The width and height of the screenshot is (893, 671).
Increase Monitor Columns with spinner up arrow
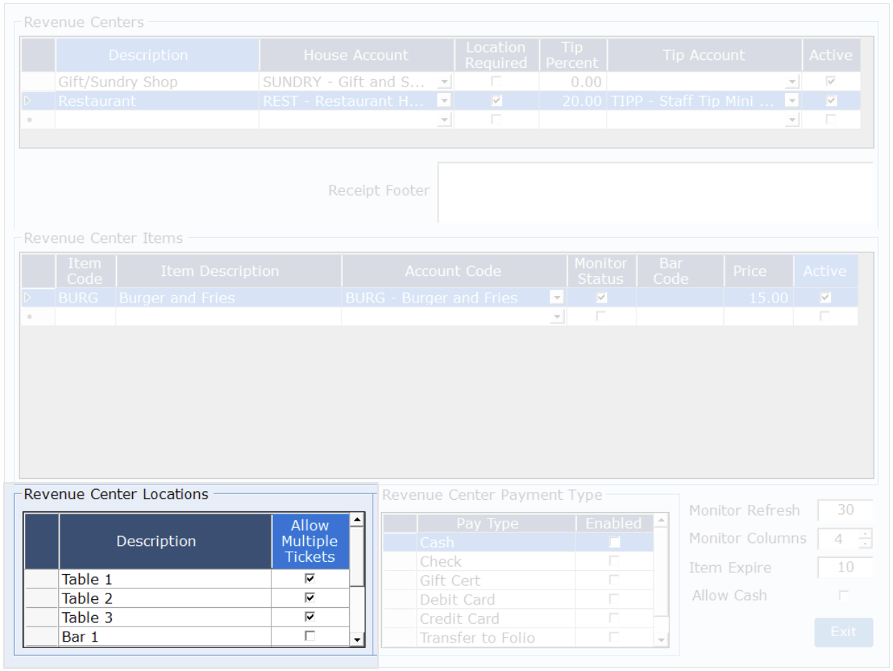(x=865, y=534)
